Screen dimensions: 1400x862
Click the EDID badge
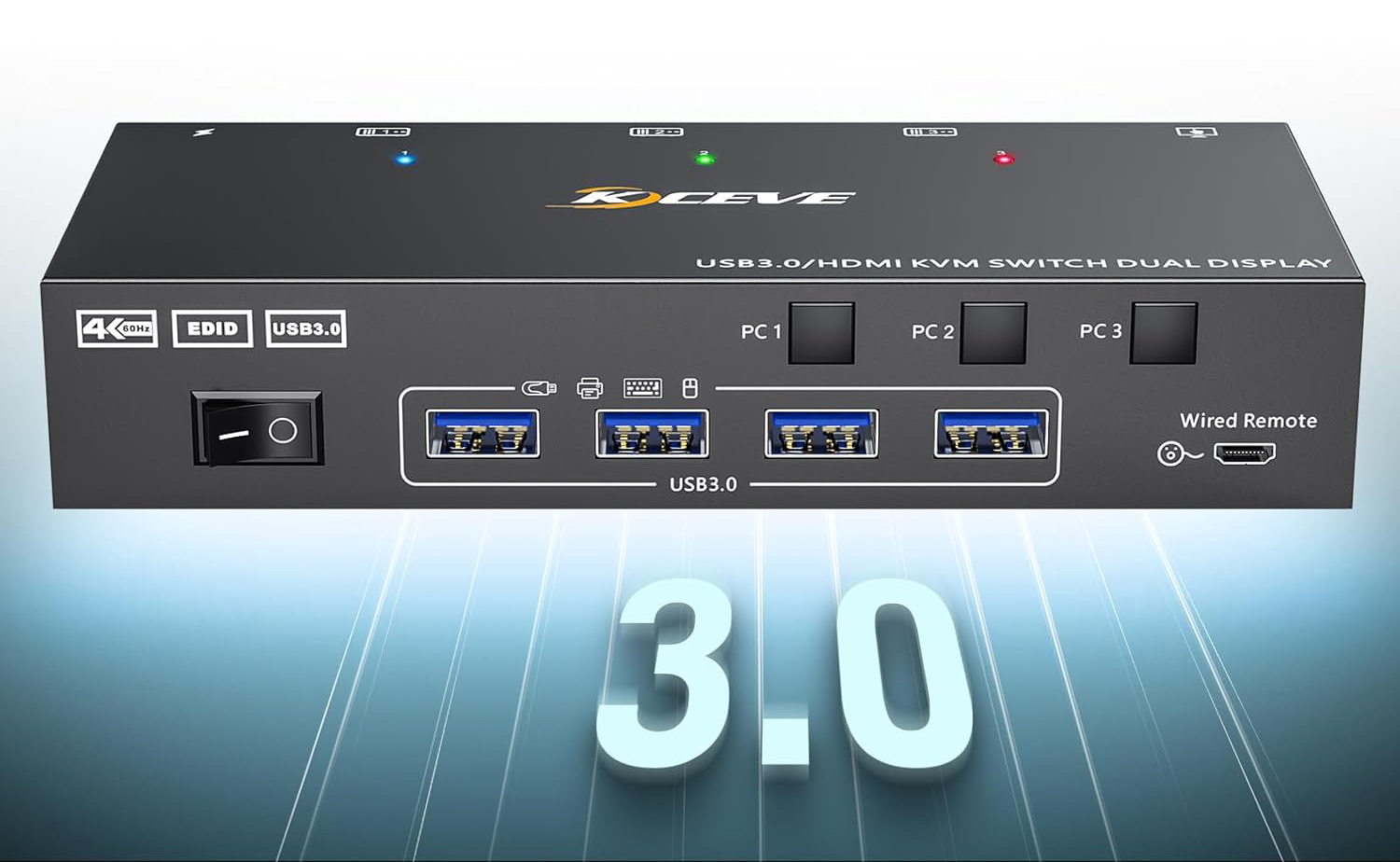213,328
